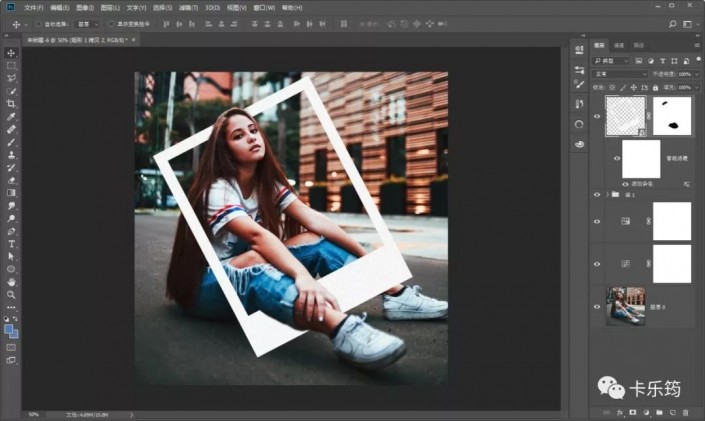Open the auto-select Layer/Group dropdown
The image size is (705, 421).
pyautogui.click(x=88, y=24)
